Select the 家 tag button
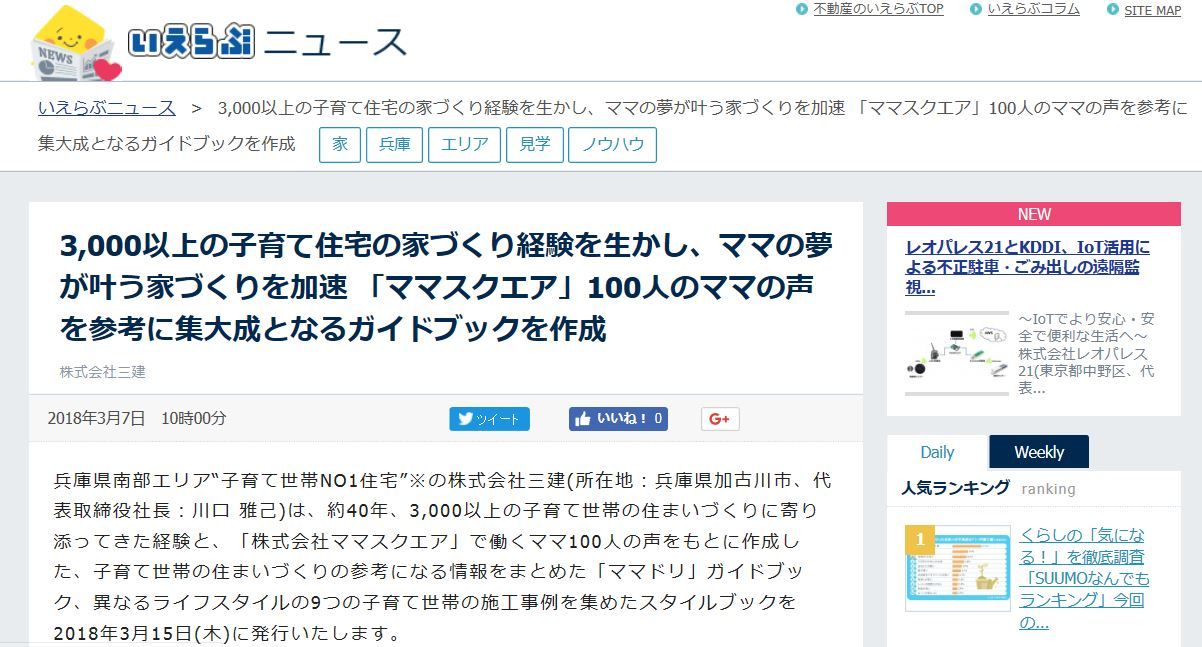The height and width of the screenshot is (647, 1202). tap(340, 144)
